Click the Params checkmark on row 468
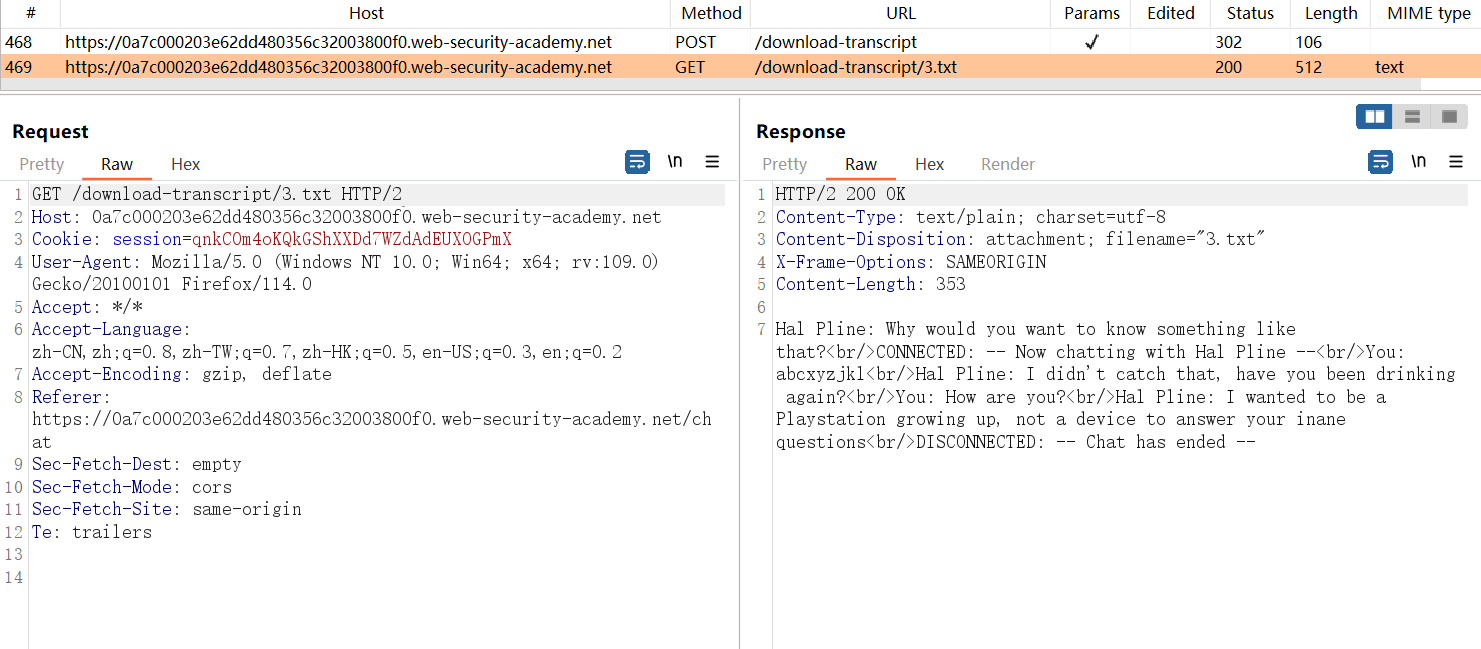Screen dimensions: 1481x649 click(x=1091, y=42)
